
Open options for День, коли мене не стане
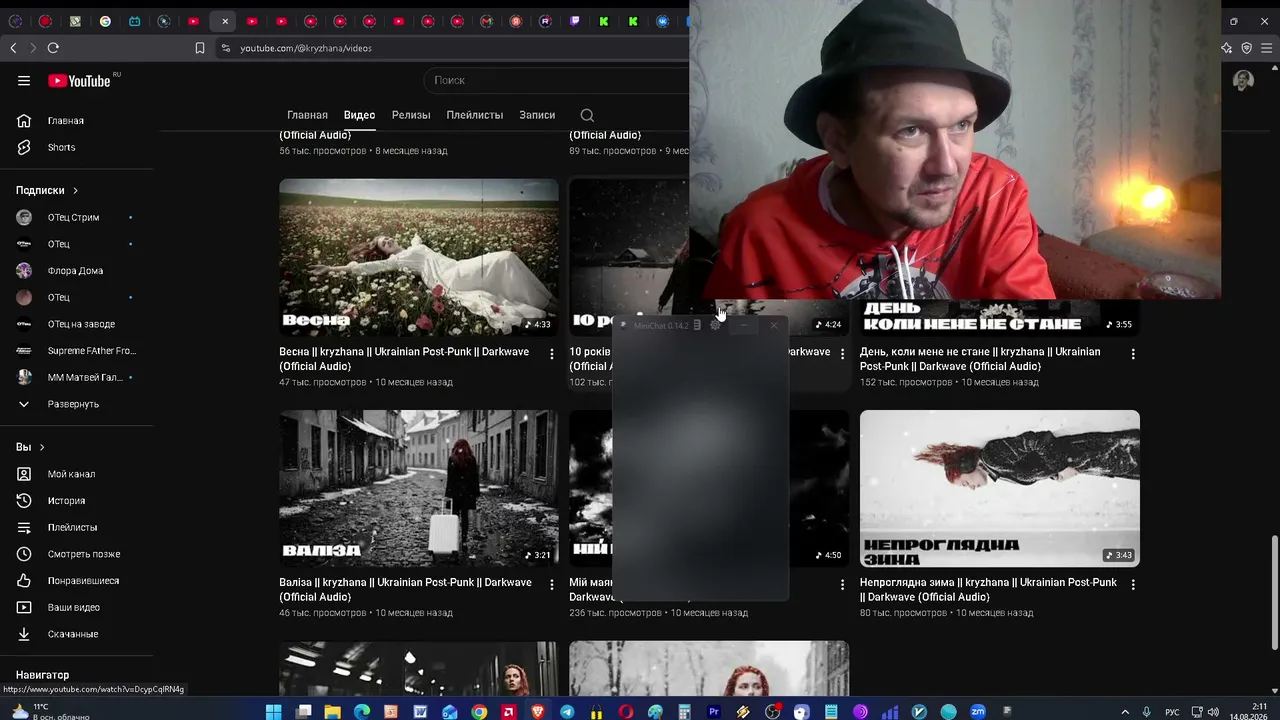1133,354
